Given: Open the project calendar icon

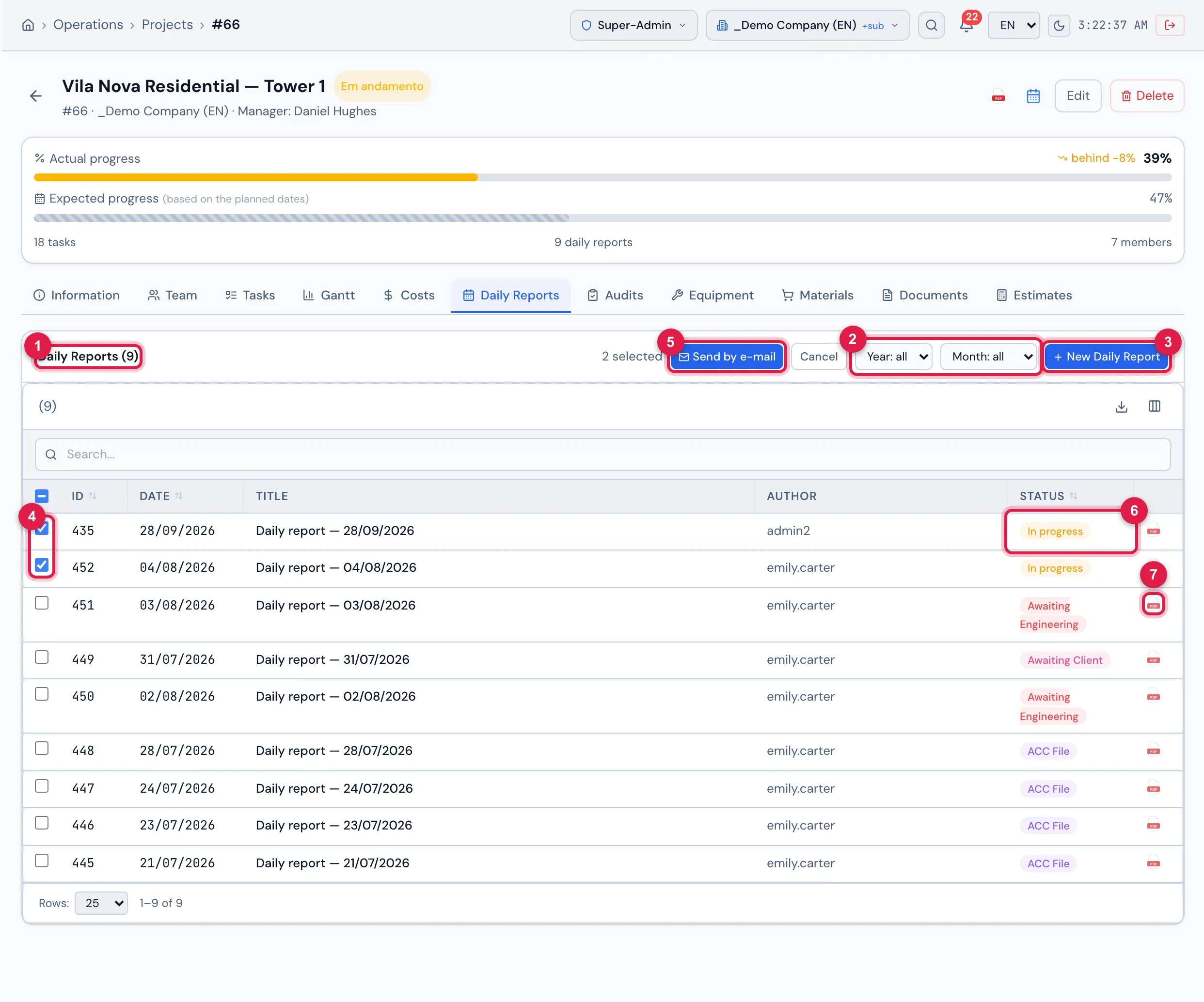Looking at the screenshot, I should [1033, 96].
